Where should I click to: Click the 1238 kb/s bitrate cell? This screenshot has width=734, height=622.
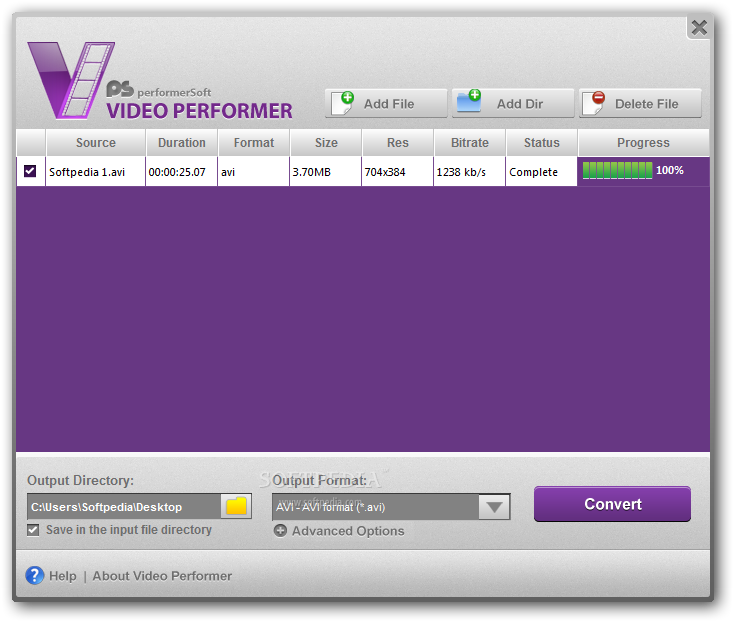point(470,172)
